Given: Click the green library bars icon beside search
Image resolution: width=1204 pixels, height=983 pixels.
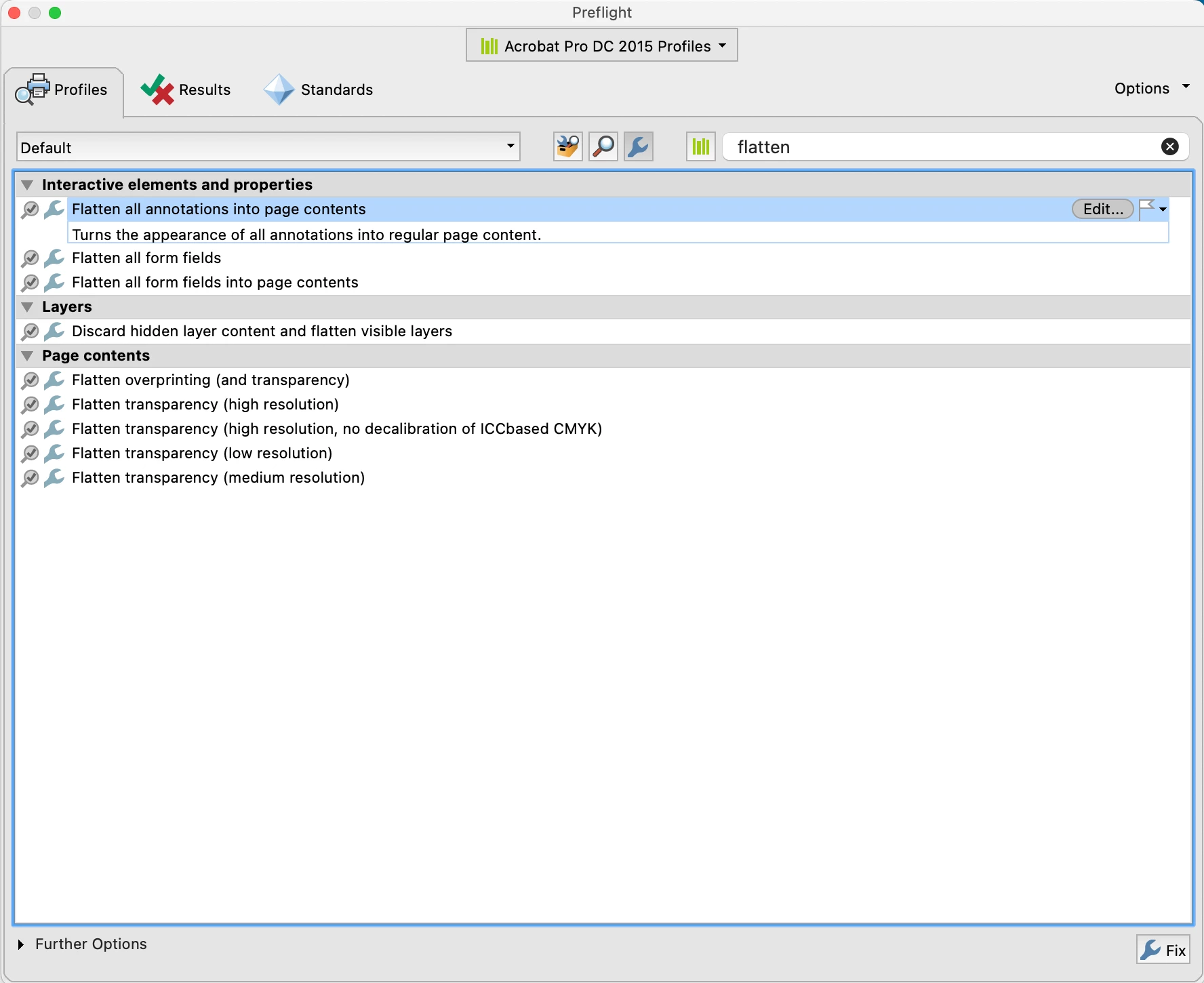Looking at the screenshot, I should (701, 146).
